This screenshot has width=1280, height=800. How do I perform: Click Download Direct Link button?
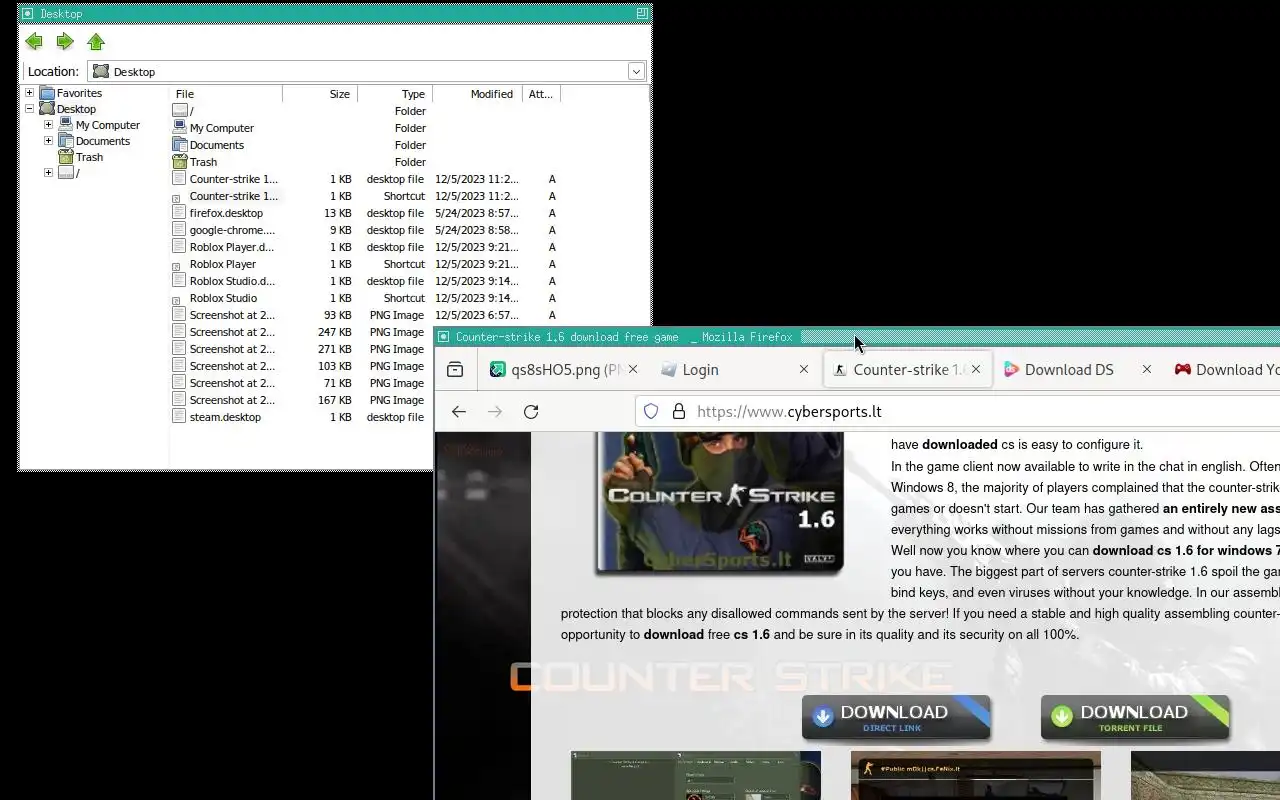click(896, 718)
